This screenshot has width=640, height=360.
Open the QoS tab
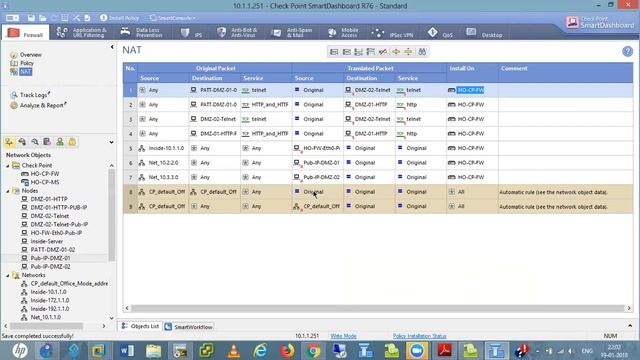point(440,33)
